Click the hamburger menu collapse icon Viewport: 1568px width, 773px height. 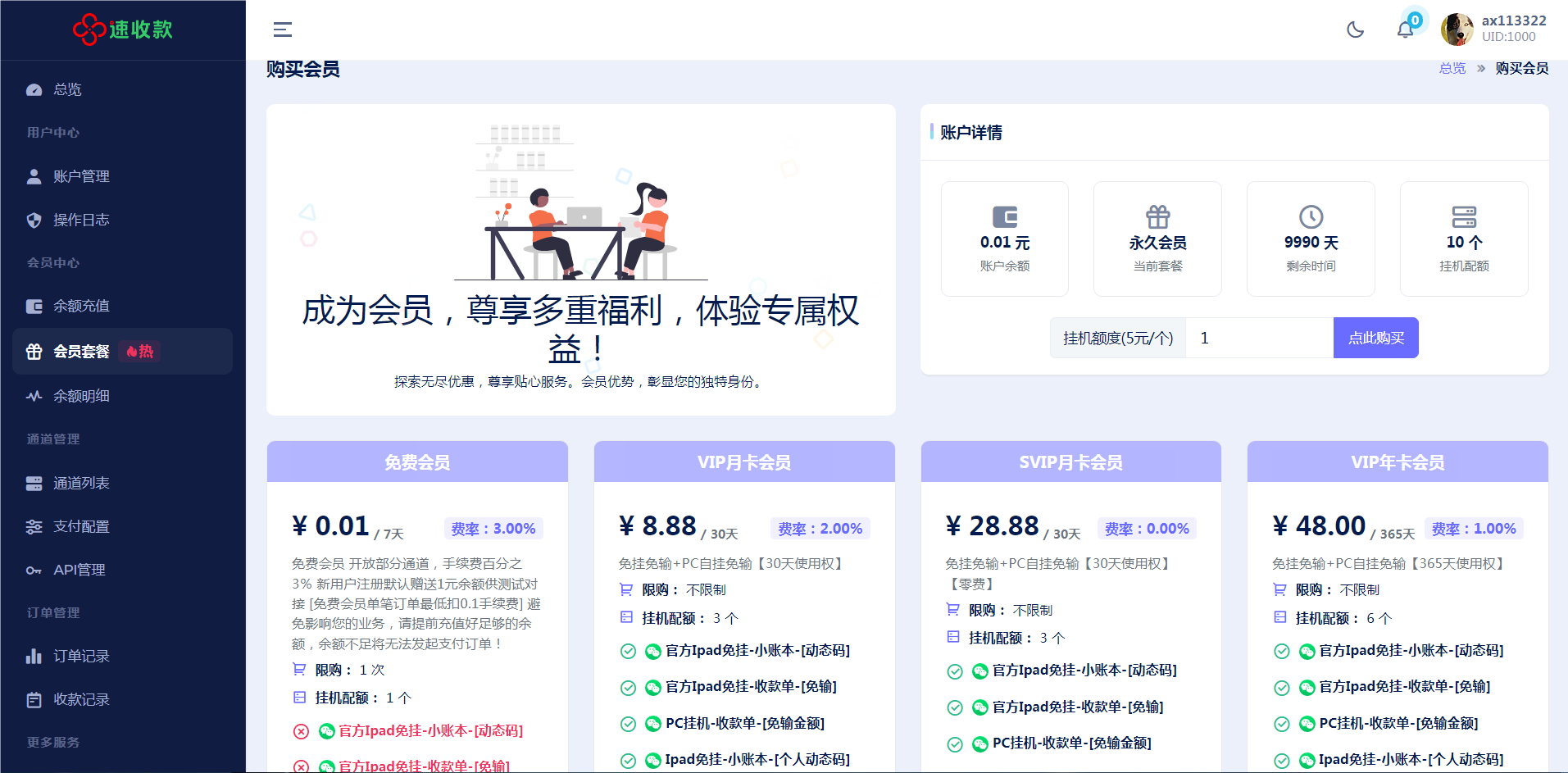pos(283,30)
